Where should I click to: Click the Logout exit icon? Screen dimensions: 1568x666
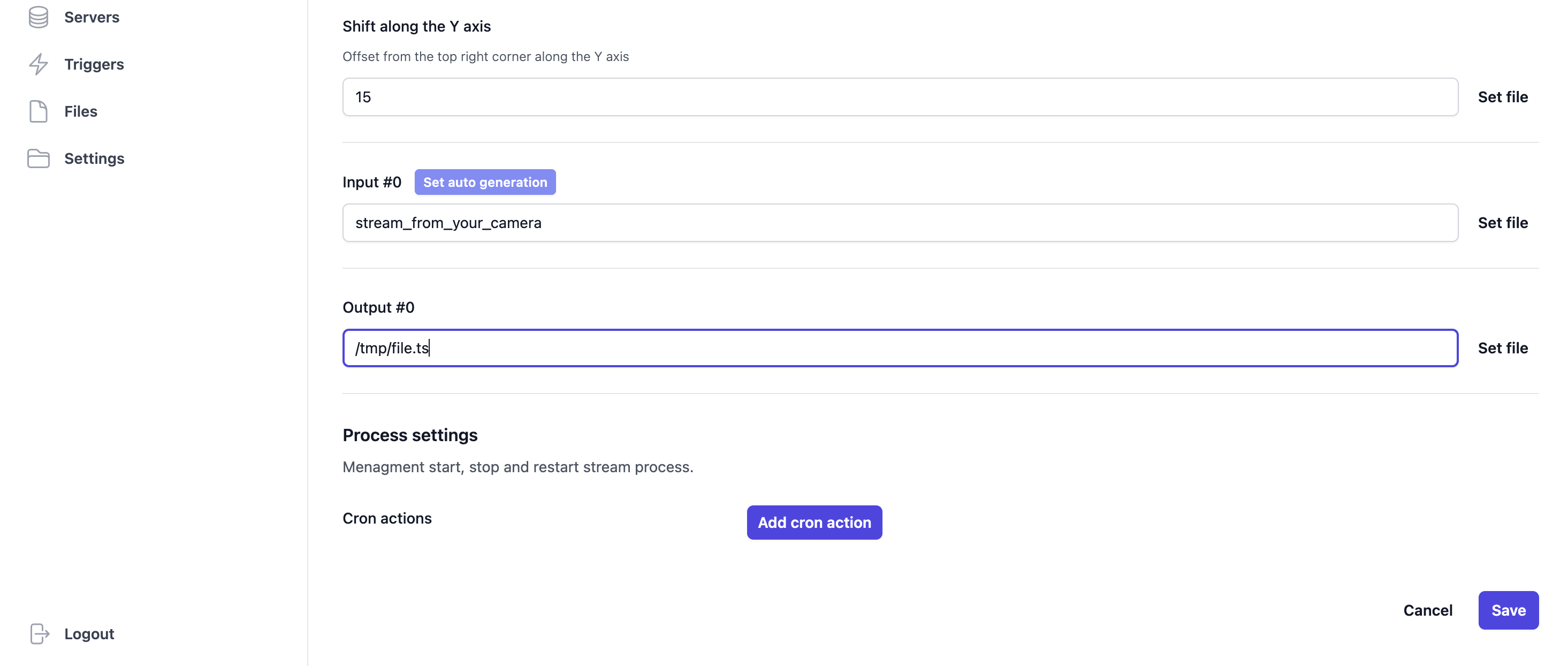click(40, 634)
